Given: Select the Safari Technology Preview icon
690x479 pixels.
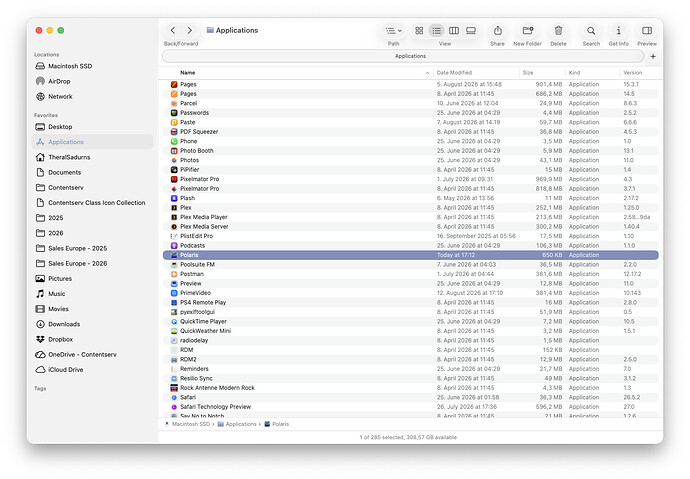Looking at the screenshot, I should [x=174, y=407].
